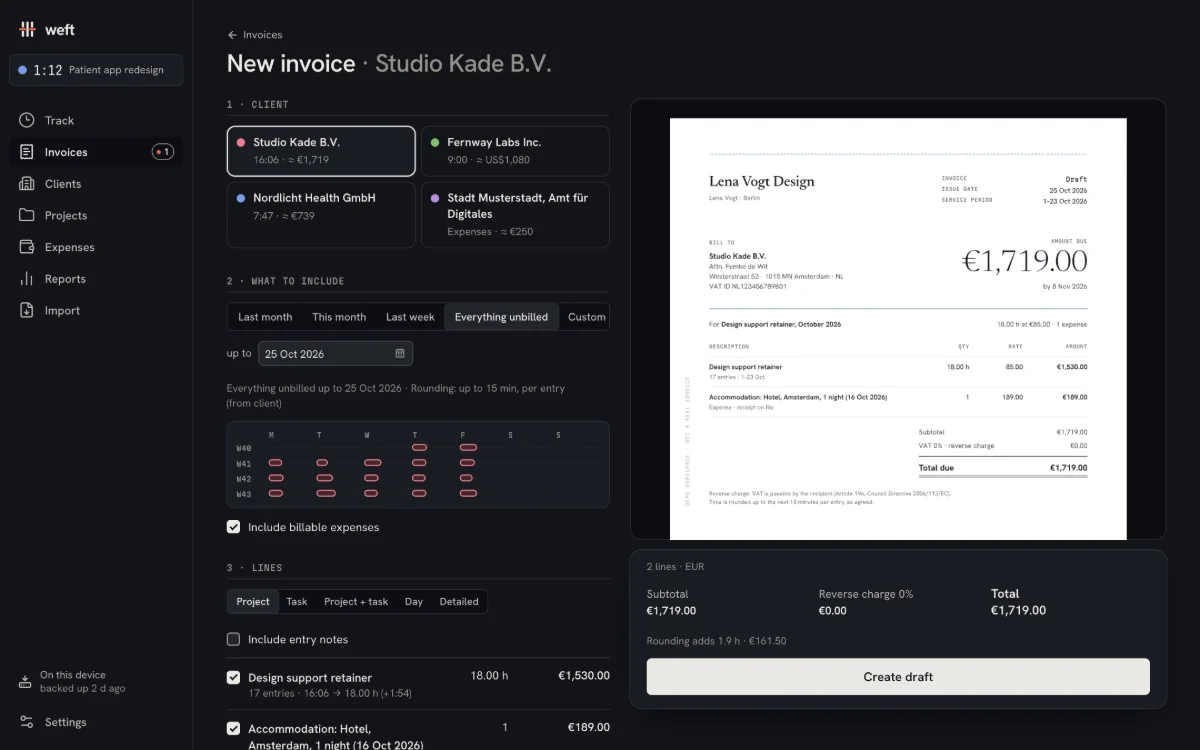The image size is (1200, 750).
Task: Click the blue dot on Nordlicht Health card
Action: tap(241, 198)
